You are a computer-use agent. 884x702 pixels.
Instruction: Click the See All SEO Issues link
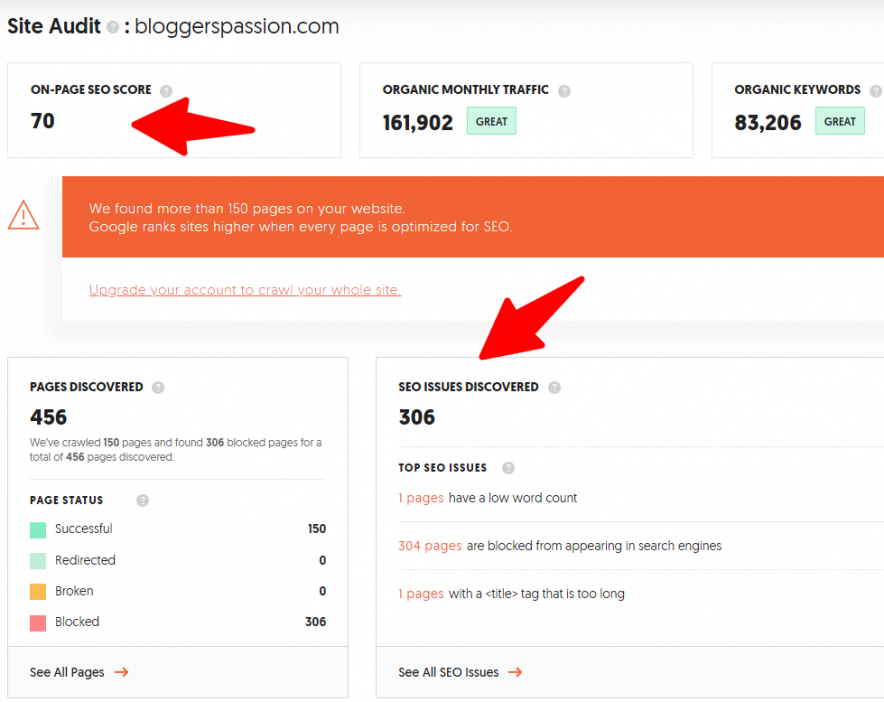coord(448,672)
